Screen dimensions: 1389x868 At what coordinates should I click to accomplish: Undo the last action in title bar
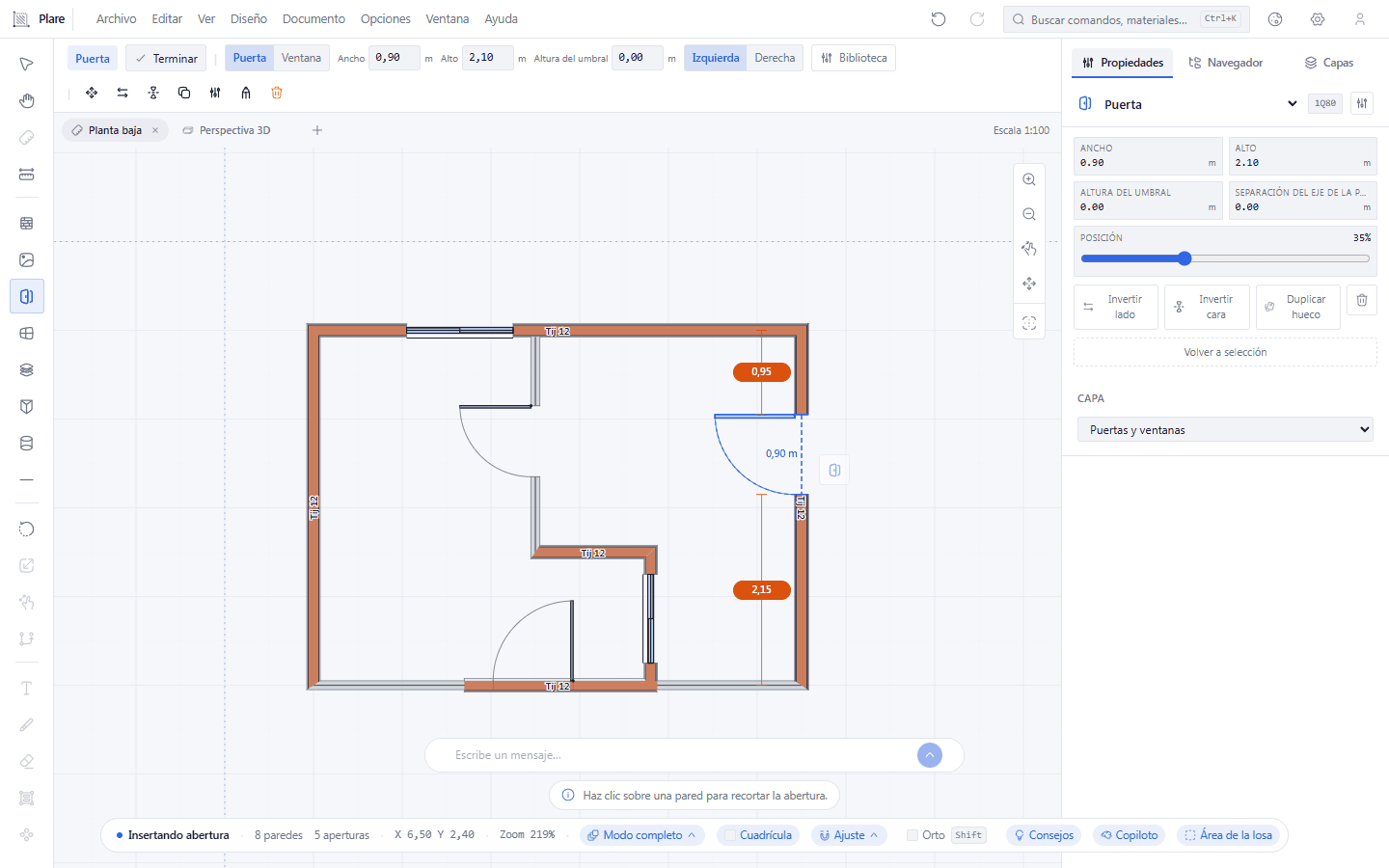(x=939, y=19)
